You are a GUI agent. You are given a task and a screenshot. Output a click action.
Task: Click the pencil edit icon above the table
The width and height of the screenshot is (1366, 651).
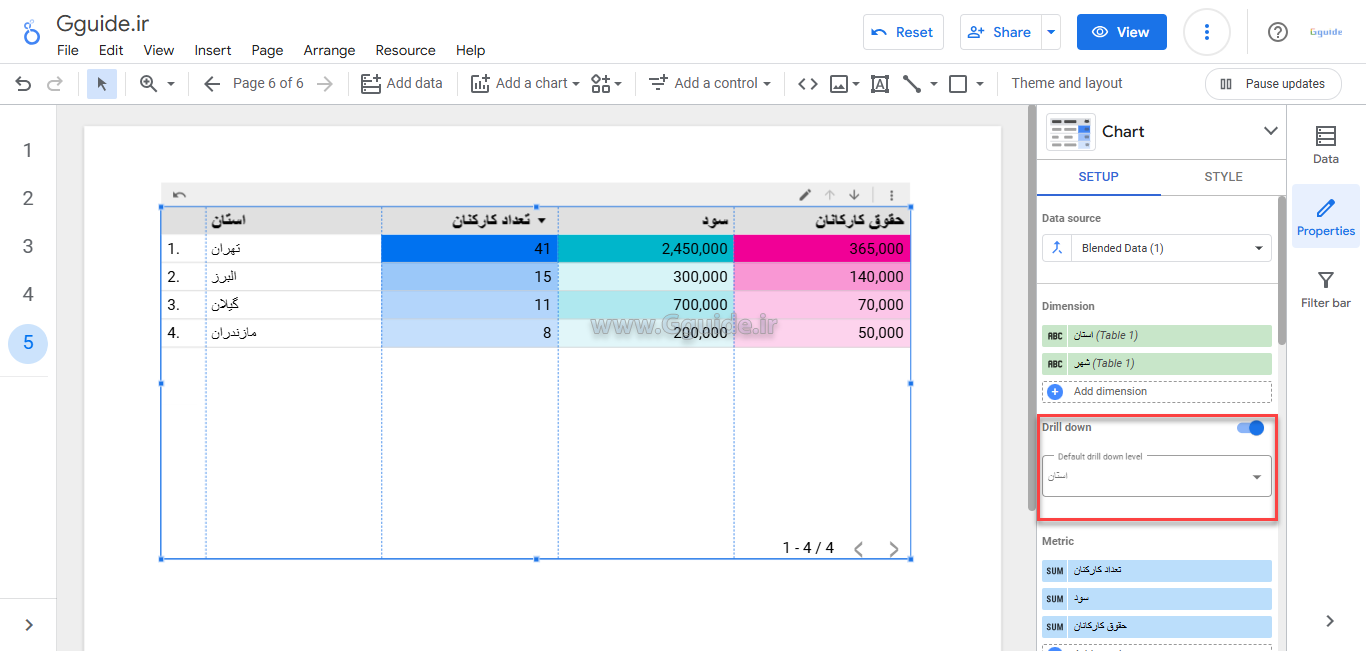[x=805, y=195]
